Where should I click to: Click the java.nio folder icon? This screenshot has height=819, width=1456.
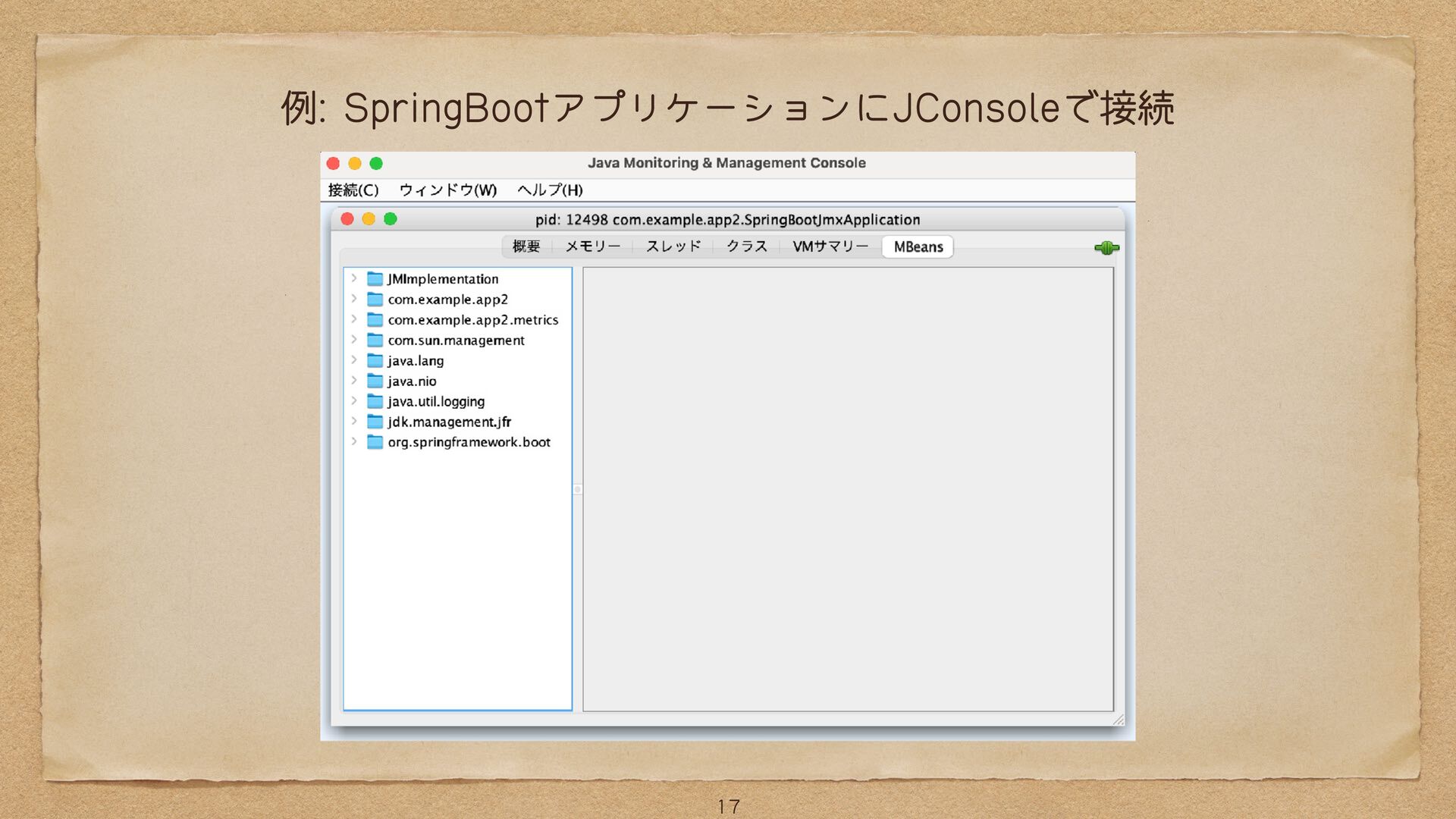pyautogui.click(x=375, y=381)
